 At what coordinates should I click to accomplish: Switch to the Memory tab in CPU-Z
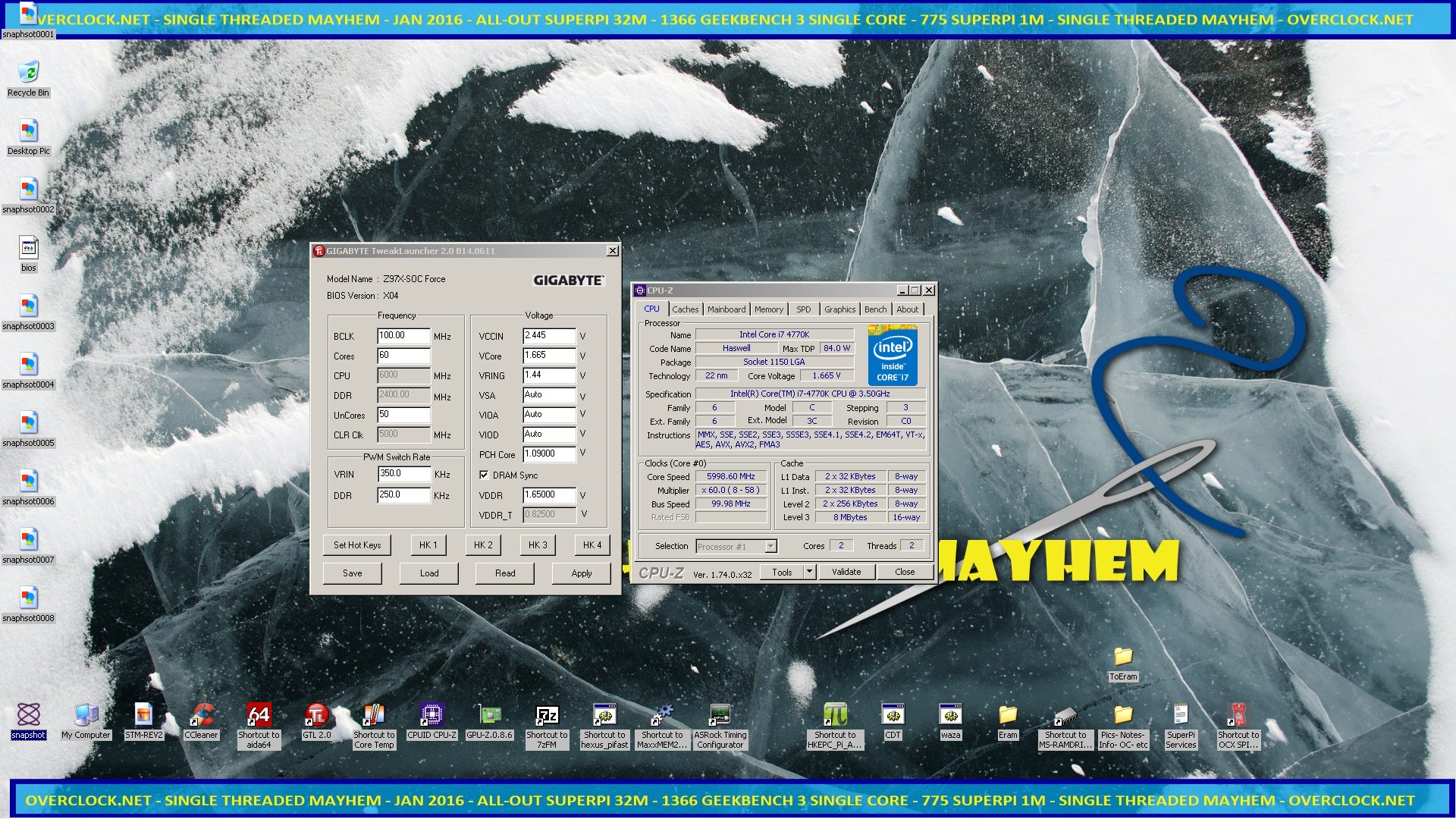(x=769, y=309)
